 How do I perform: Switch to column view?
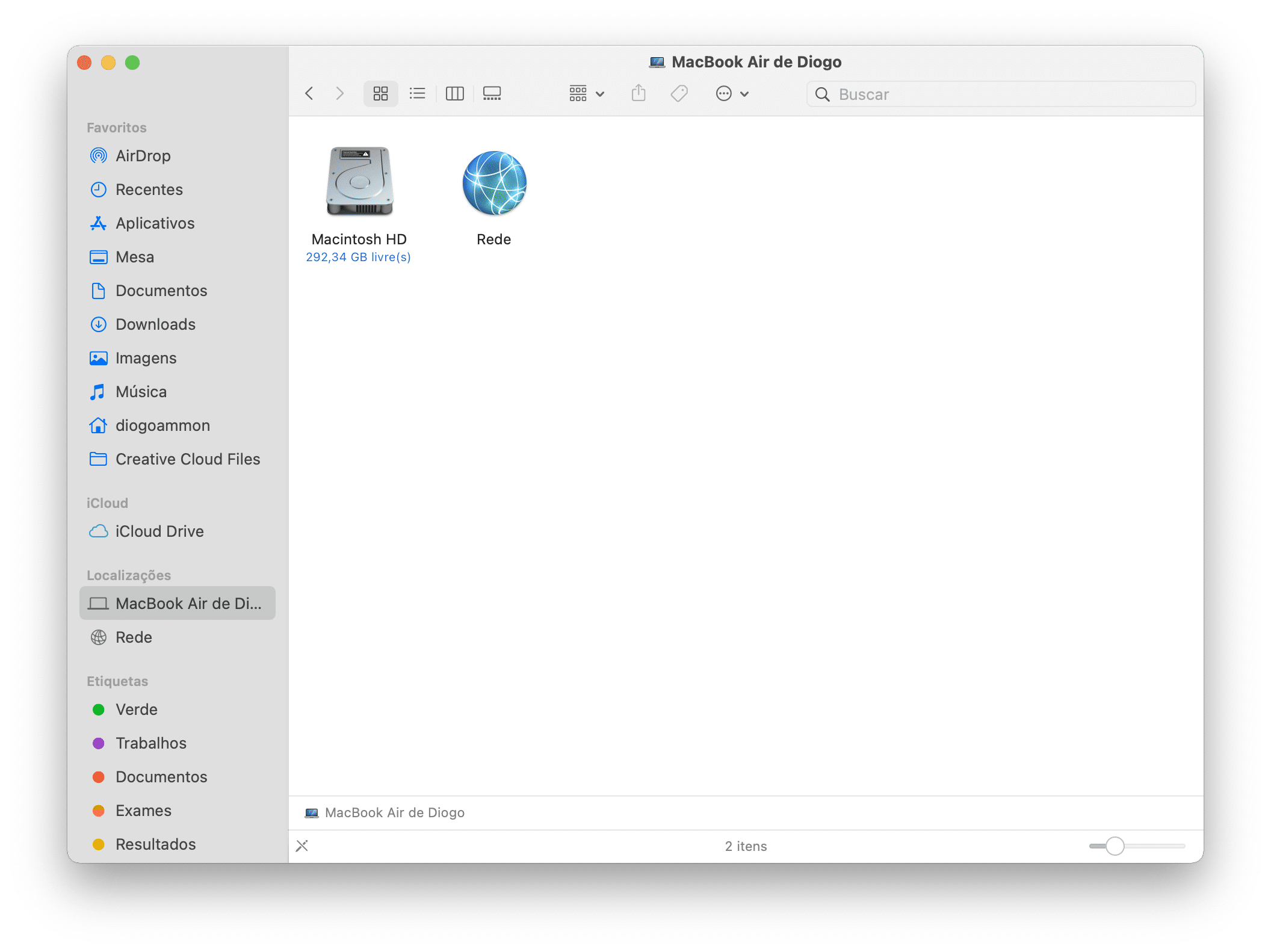tap(454, 93)
